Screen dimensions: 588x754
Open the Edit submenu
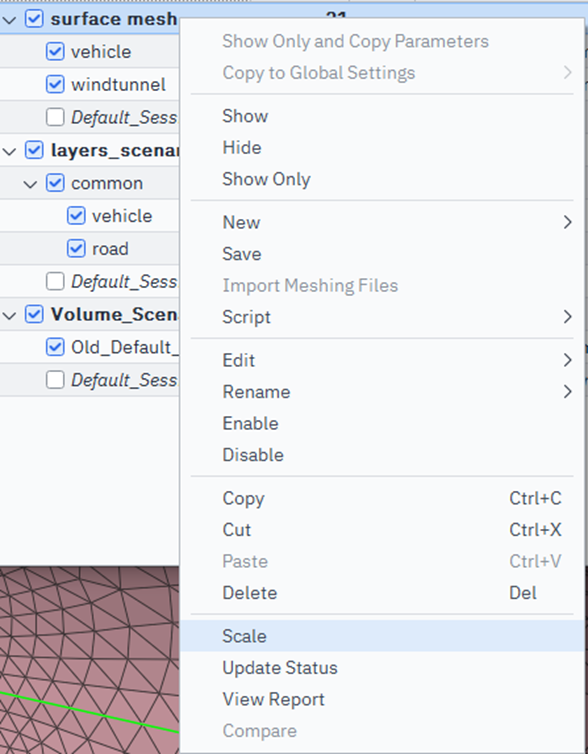pos(567,360)
